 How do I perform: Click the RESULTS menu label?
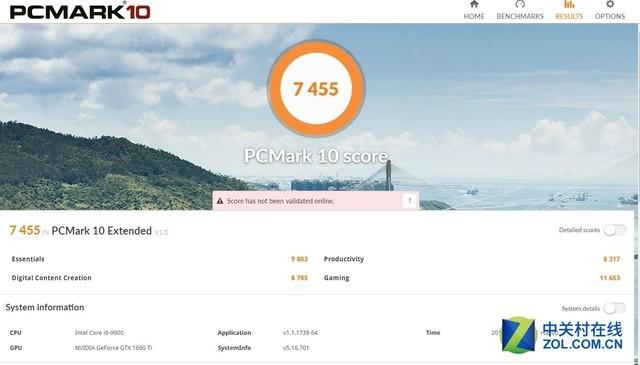coord(569,16)
